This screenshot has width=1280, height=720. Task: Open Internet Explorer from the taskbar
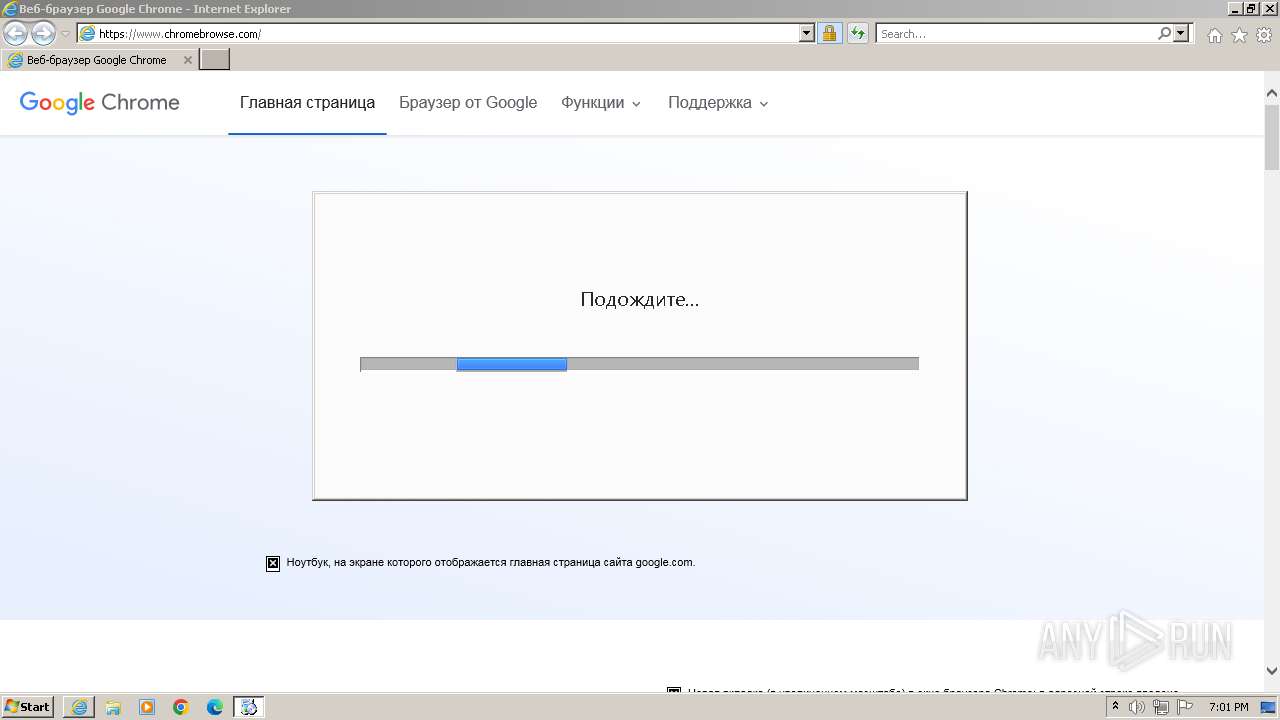(x=79, y=707)
